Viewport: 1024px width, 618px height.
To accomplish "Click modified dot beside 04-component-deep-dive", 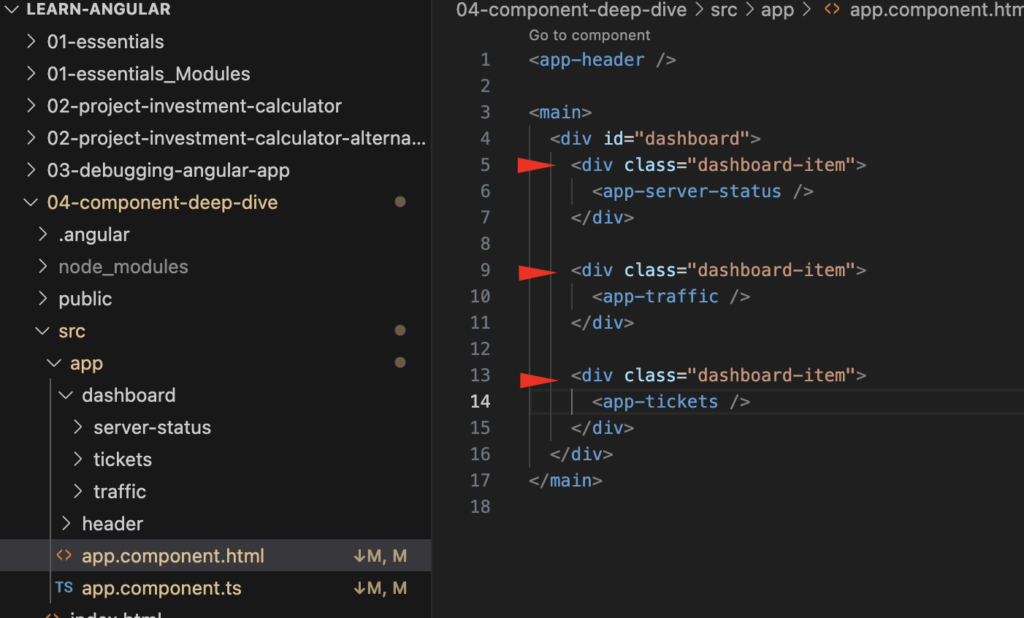I will (400, 202).
